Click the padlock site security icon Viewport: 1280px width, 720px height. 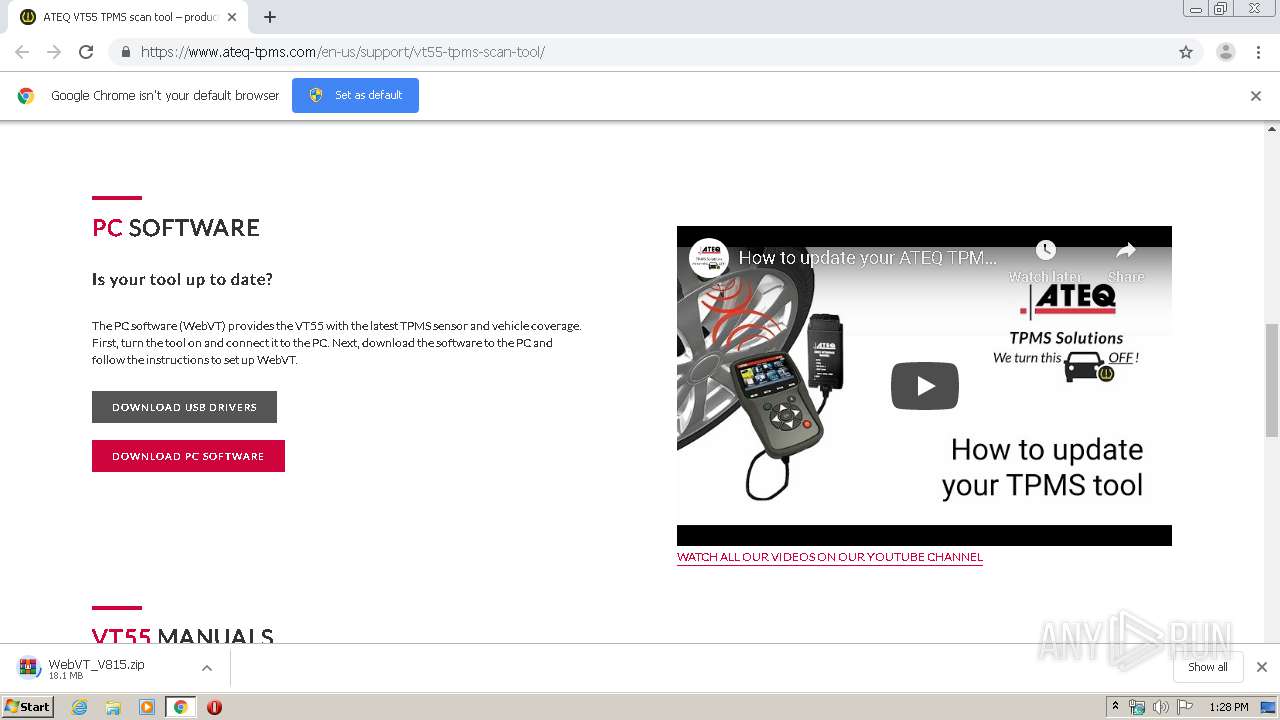click(125, 52)
